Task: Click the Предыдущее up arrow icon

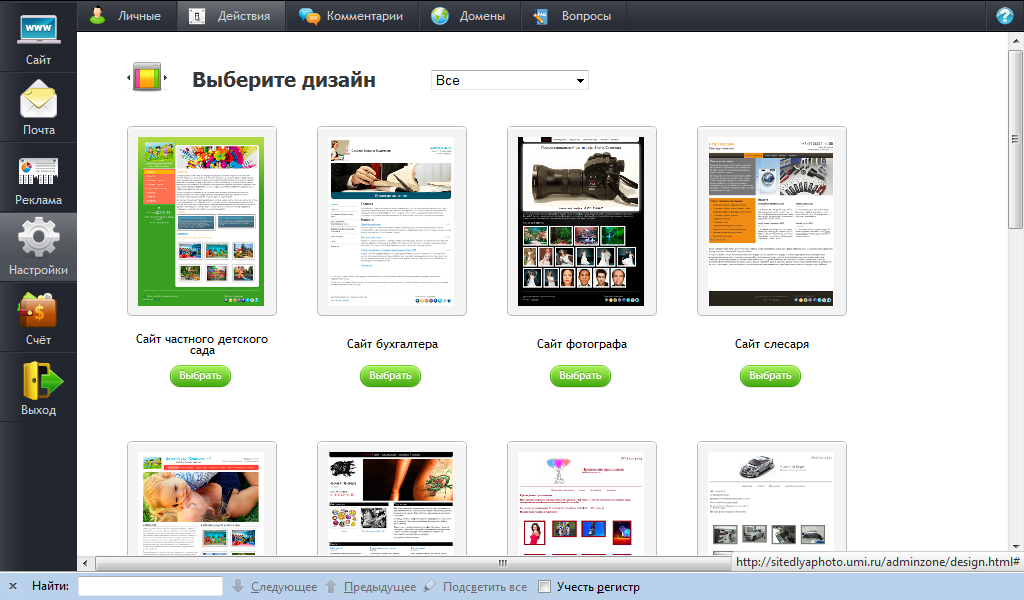Action: 331,586
